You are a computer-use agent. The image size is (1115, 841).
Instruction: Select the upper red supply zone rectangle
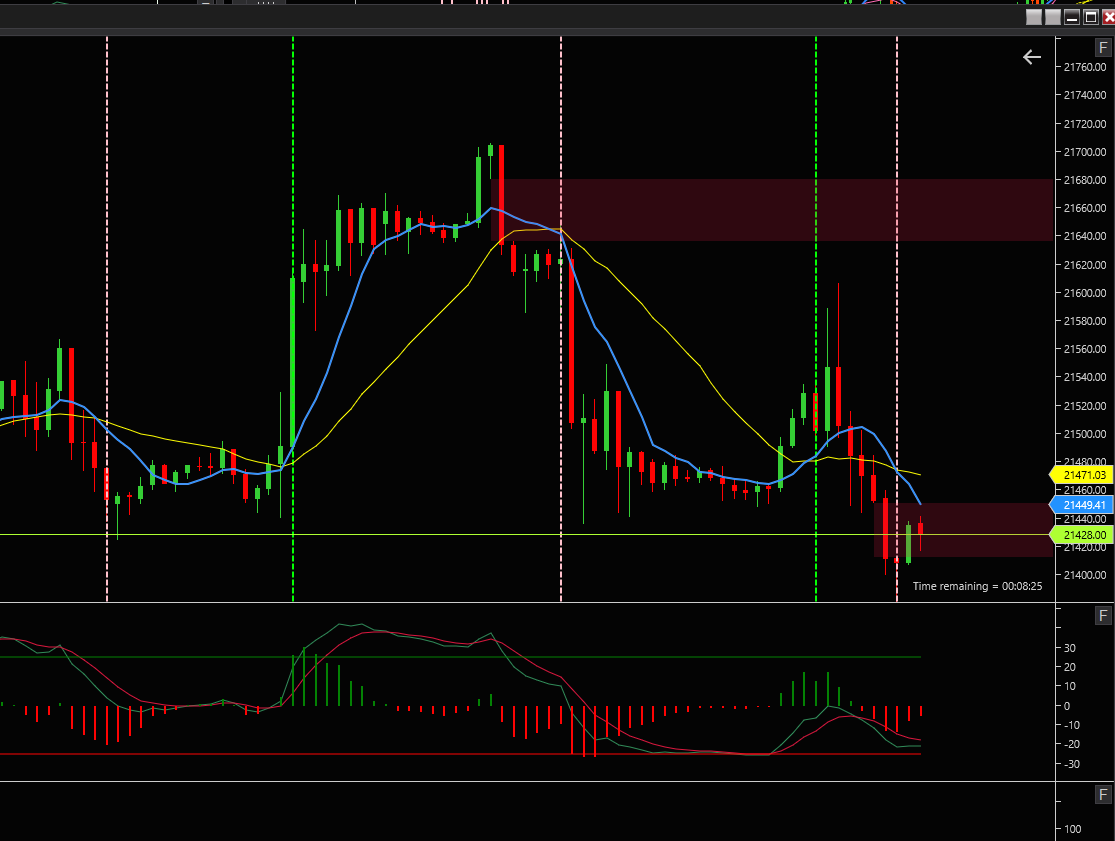(772, 210)
